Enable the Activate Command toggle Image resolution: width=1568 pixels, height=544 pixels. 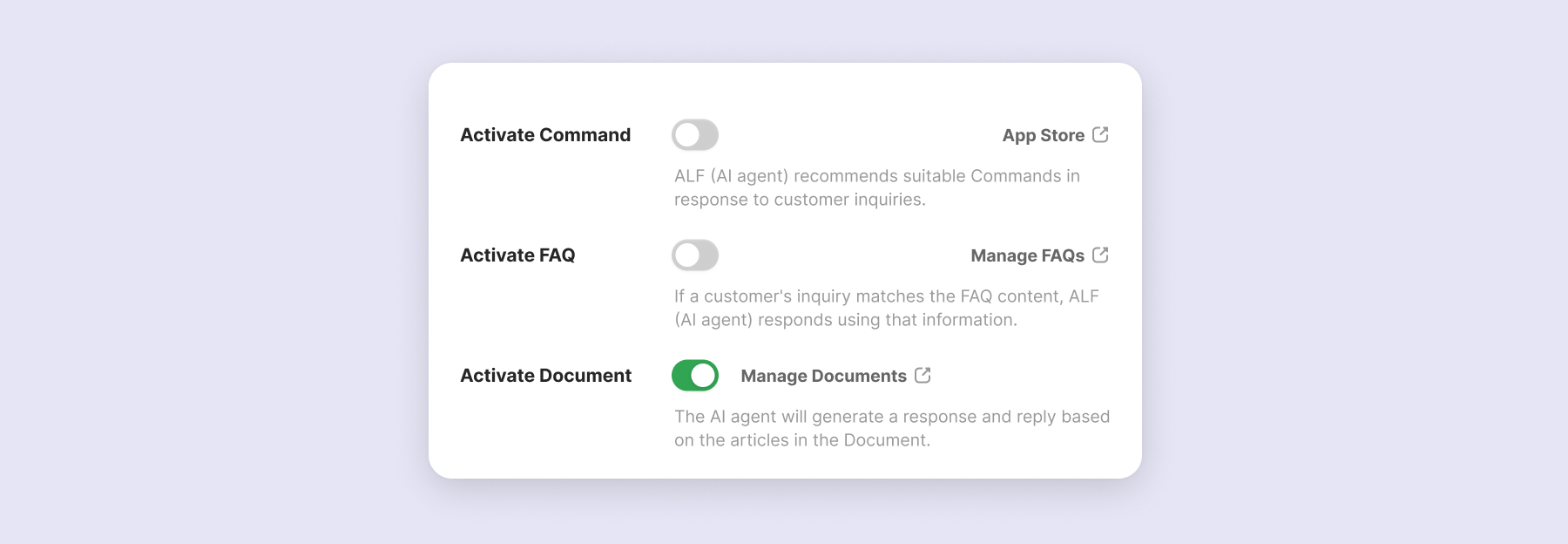694,135
